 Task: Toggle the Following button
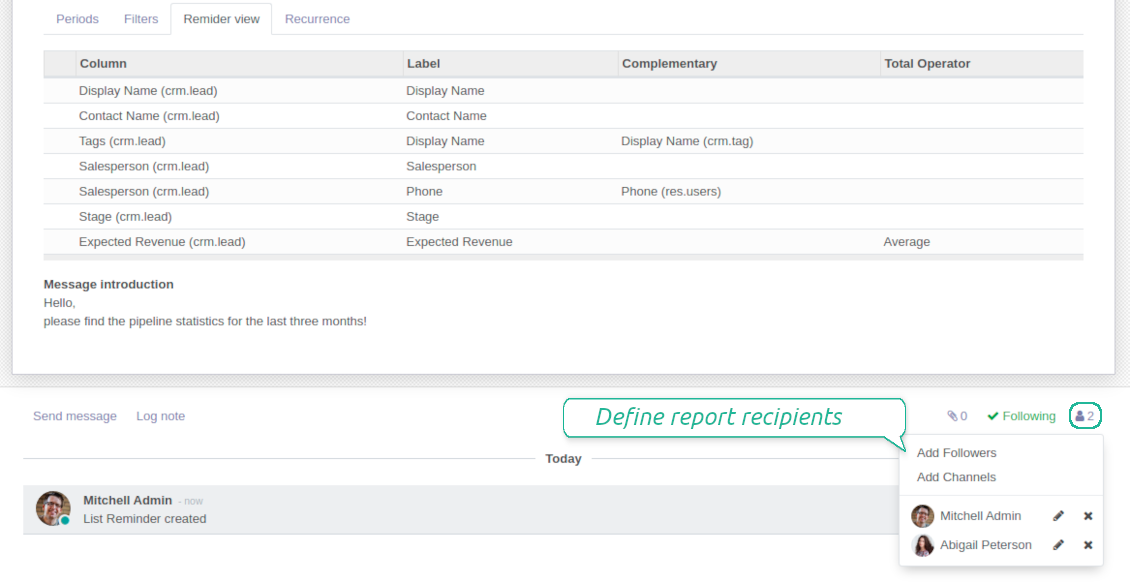pyautogui.click(x=1021, y=416)
